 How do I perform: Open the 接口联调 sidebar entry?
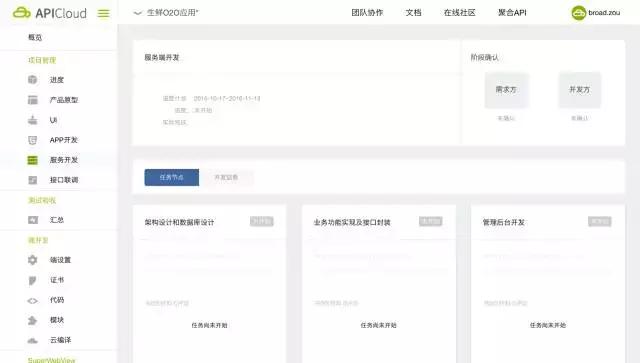(x=64, y=180)
